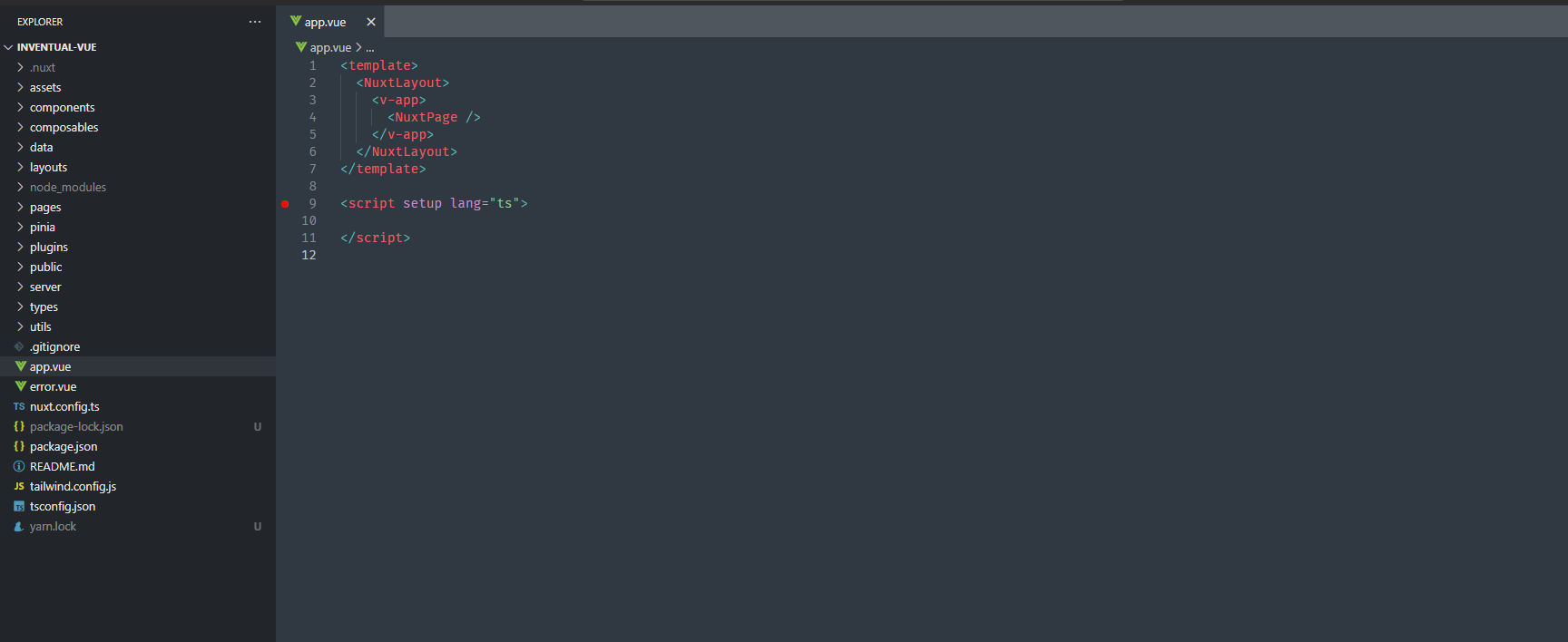The image size is (1568, 642).
Task: Click the TS icon of nuxt.config.ts
Action: click(19, 406)
